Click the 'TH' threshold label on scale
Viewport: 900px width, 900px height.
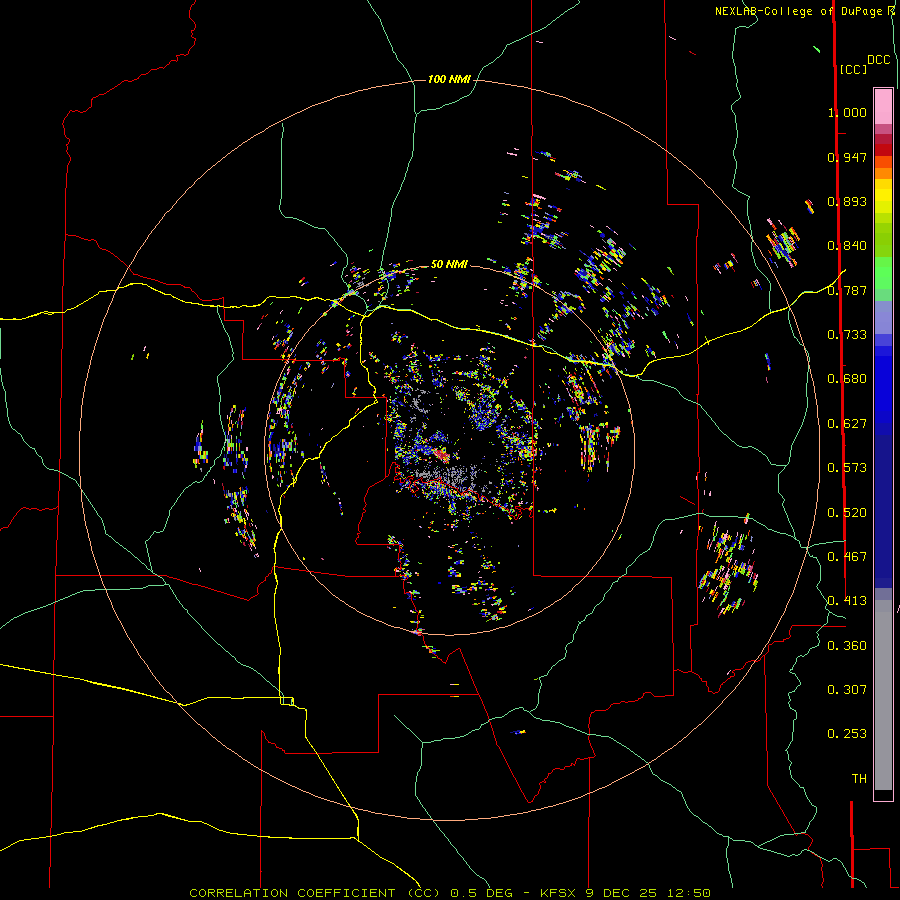pos(859,779)
